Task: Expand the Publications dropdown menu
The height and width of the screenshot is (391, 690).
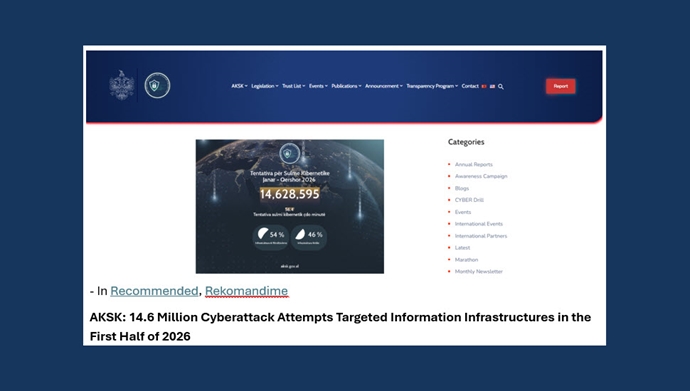Action: (x=346, y=86)
